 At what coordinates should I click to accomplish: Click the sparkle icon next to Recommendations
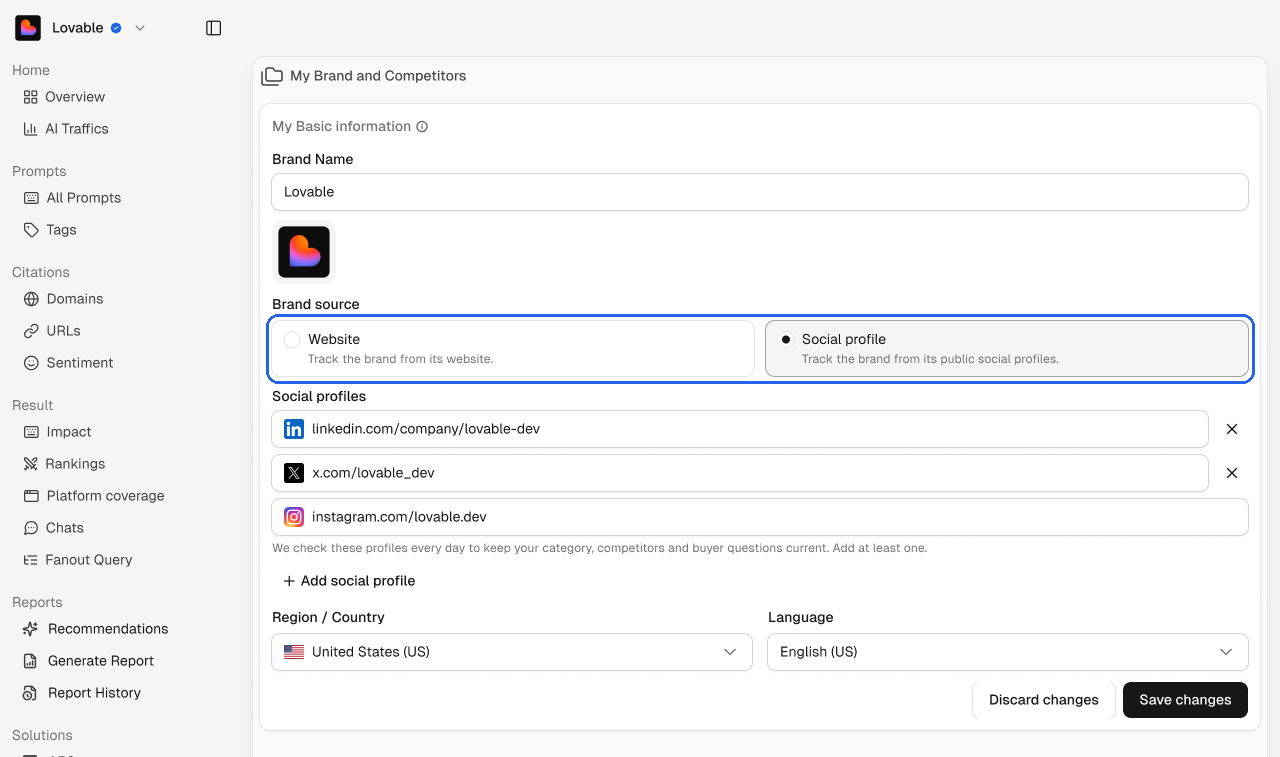pos(30,629)
